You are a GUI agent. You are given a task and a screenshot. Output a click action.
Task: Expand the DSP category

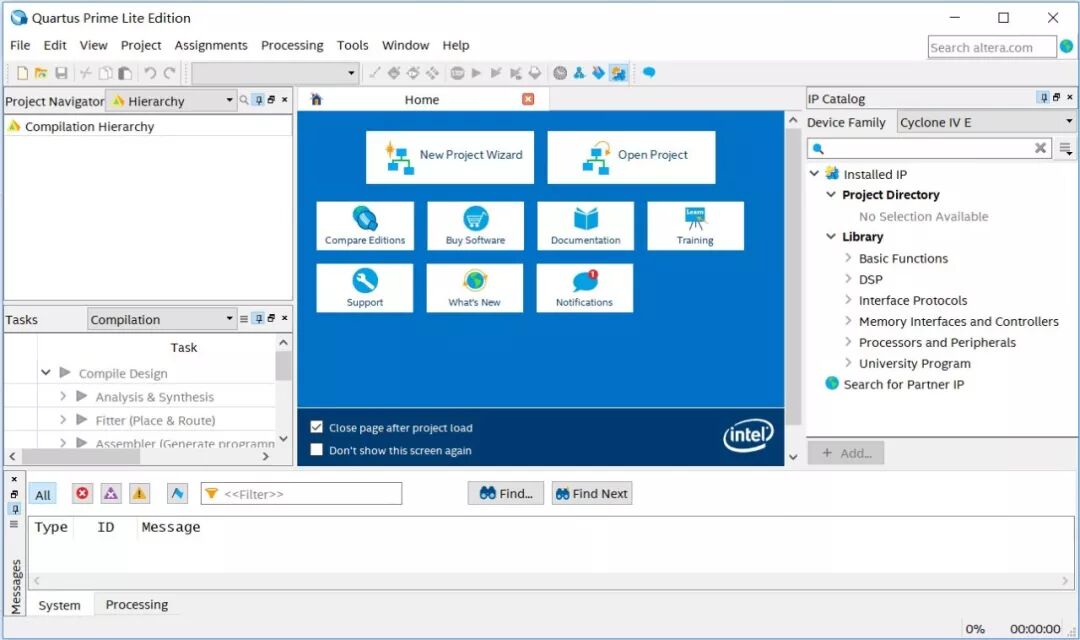[848, 279]
